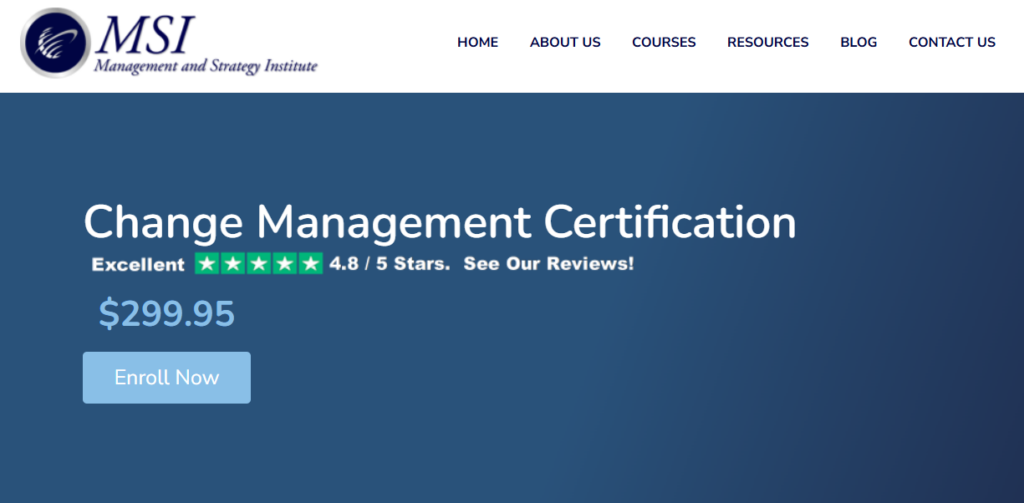Click the MSI circular logo emblem
This screenshot has width=1024, height=503.
(56, 42)
